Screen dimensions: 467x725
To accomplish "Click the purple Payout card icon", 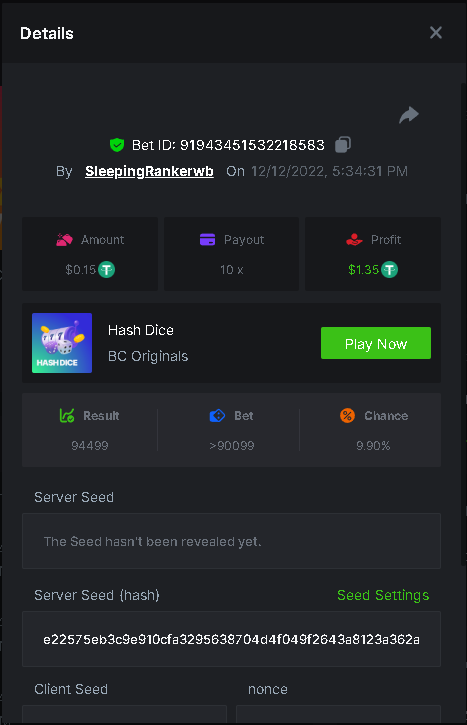I will (207, 240).
